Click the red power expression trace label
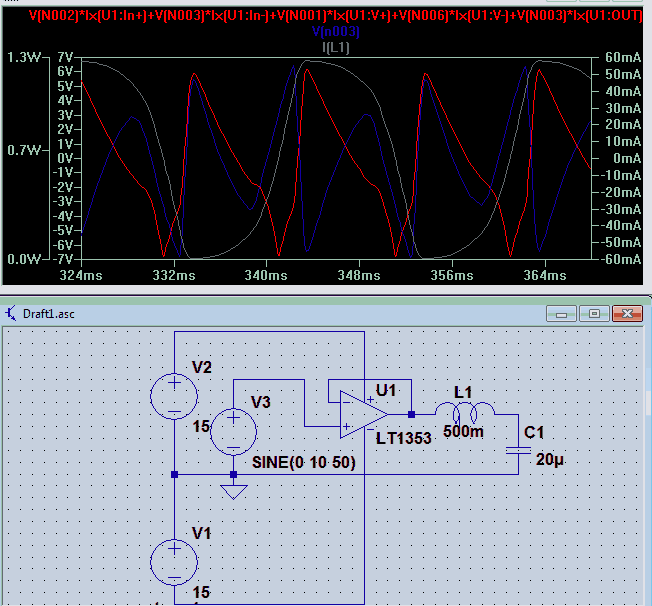The height and width of the screenshot is (606, 652). click(x=335, y=16)
